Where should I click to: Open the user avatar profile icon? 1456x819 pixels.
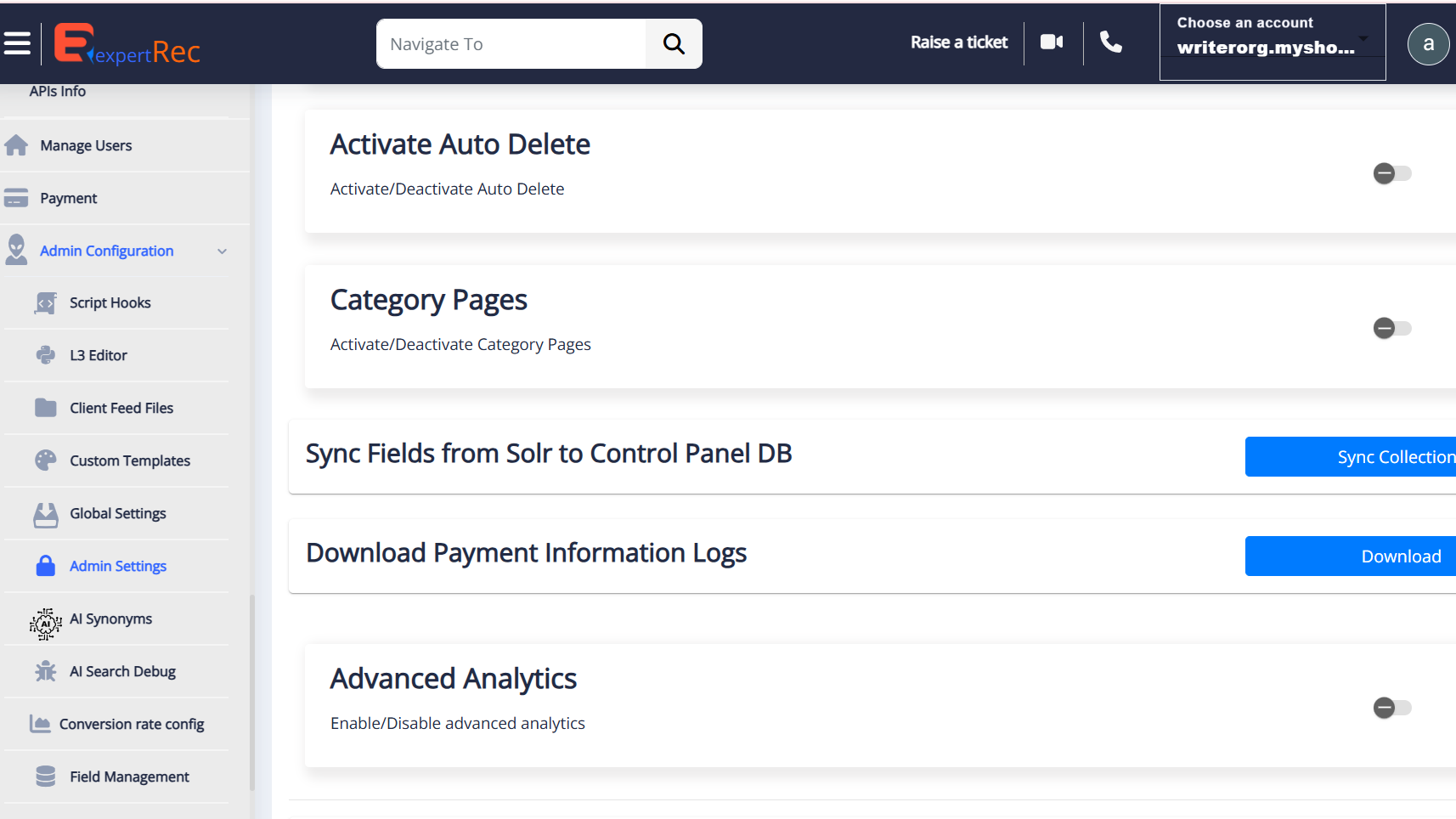click(x=1428, y=44)
